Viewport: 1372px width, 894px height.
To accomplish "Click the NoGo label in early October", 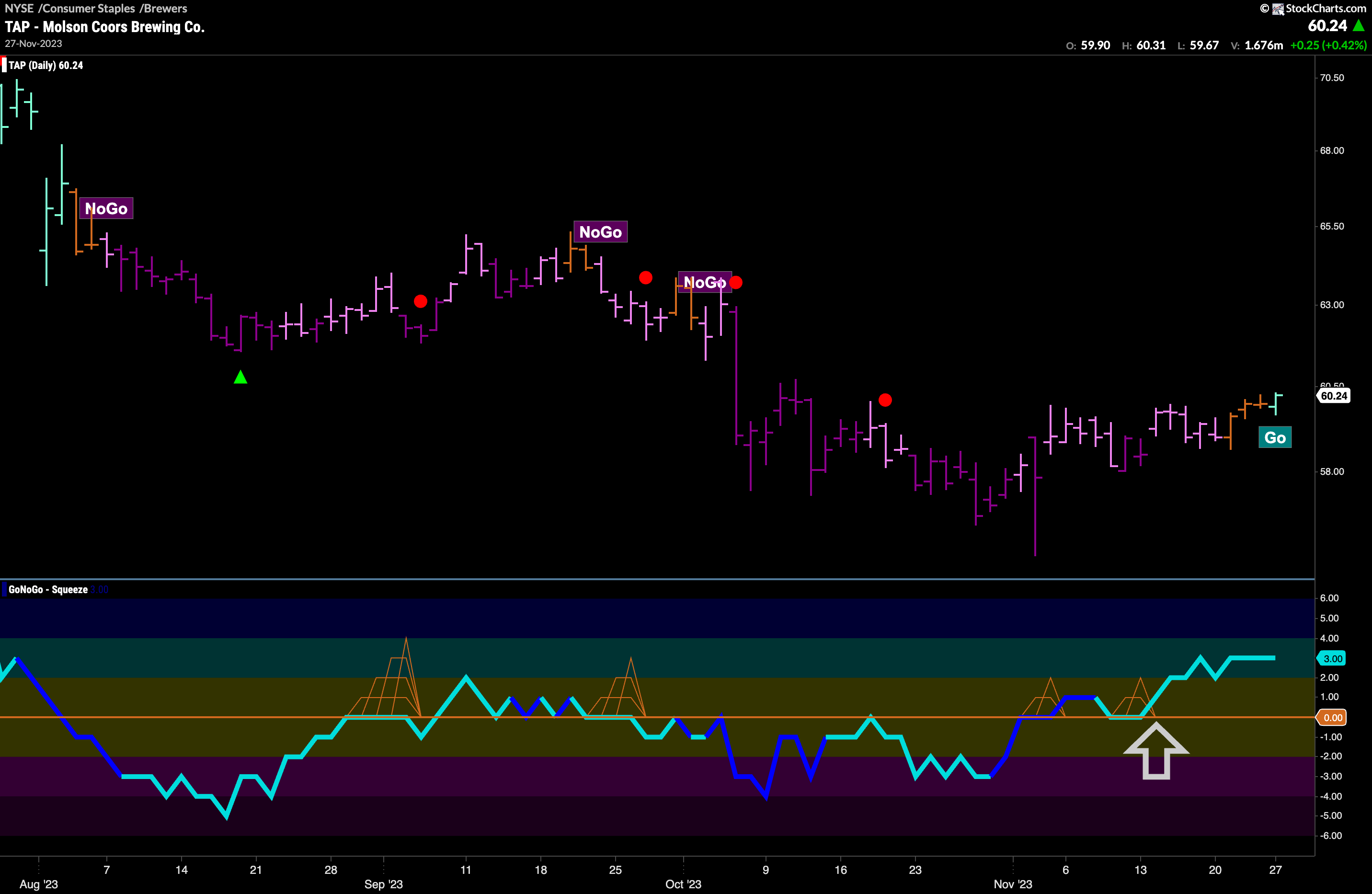I will 705,283.
